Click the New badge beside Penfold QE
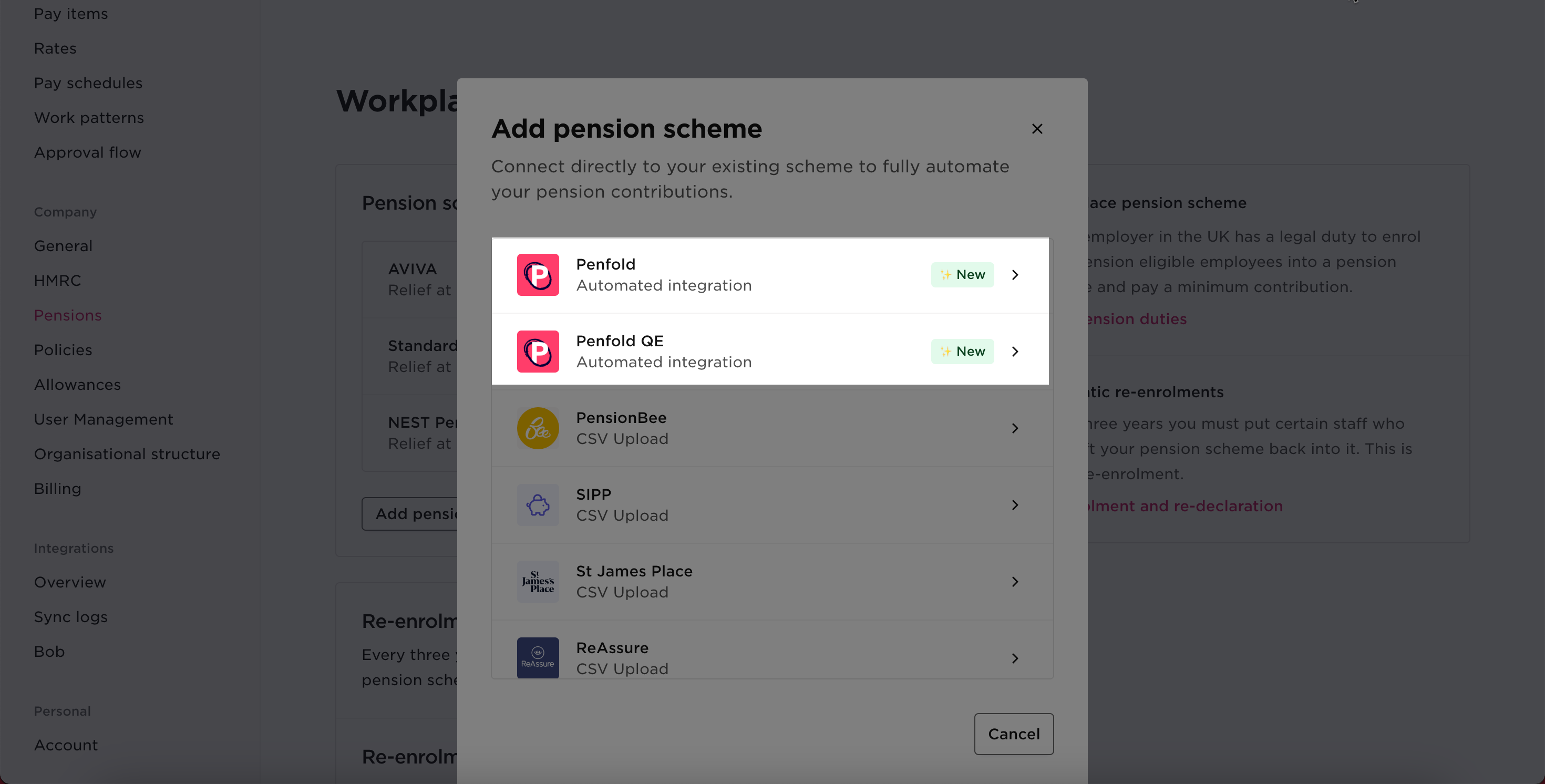 click(x=962, y=352)
